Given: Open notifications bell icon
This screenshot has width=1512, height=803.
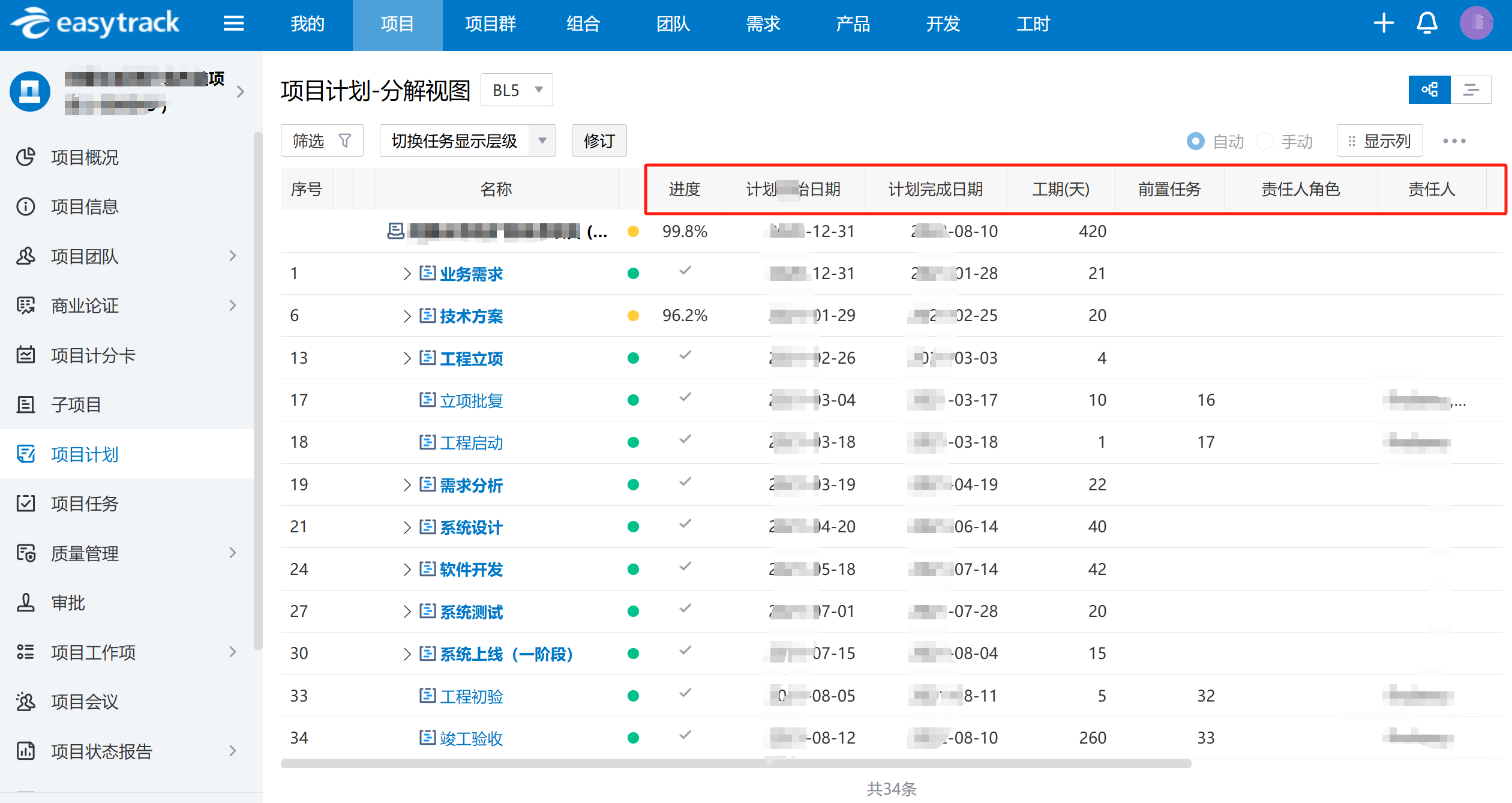Looking at the screenshot, I should [x=1427, y=24].
